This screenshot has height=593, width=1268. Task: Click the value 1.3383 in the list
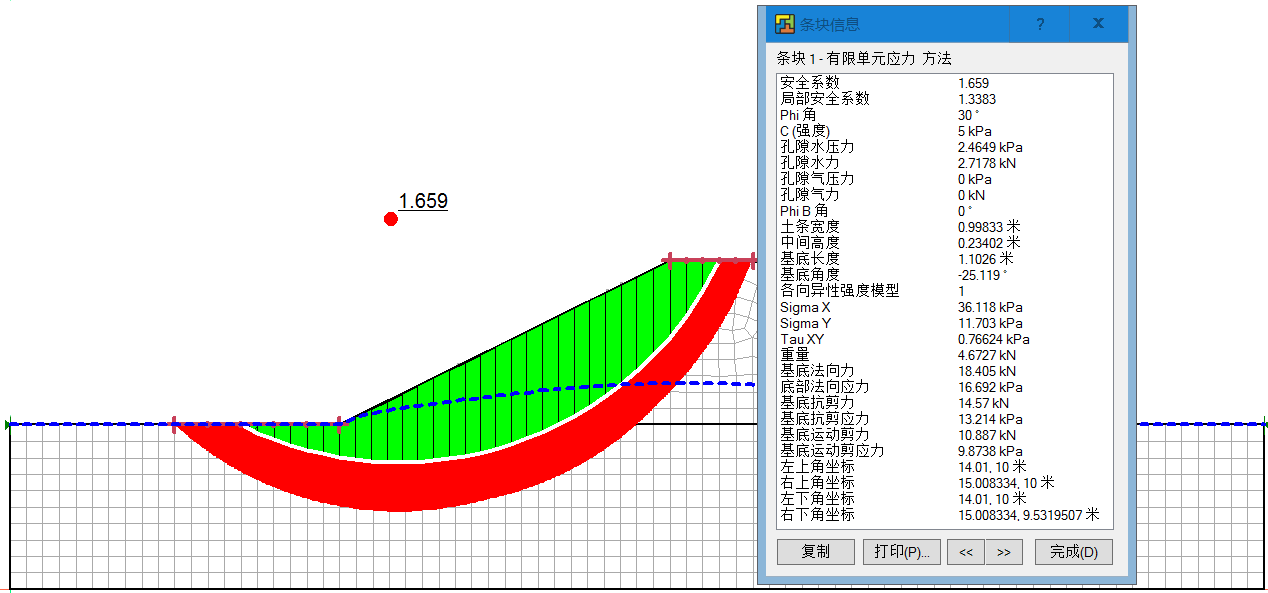[977, 99]
